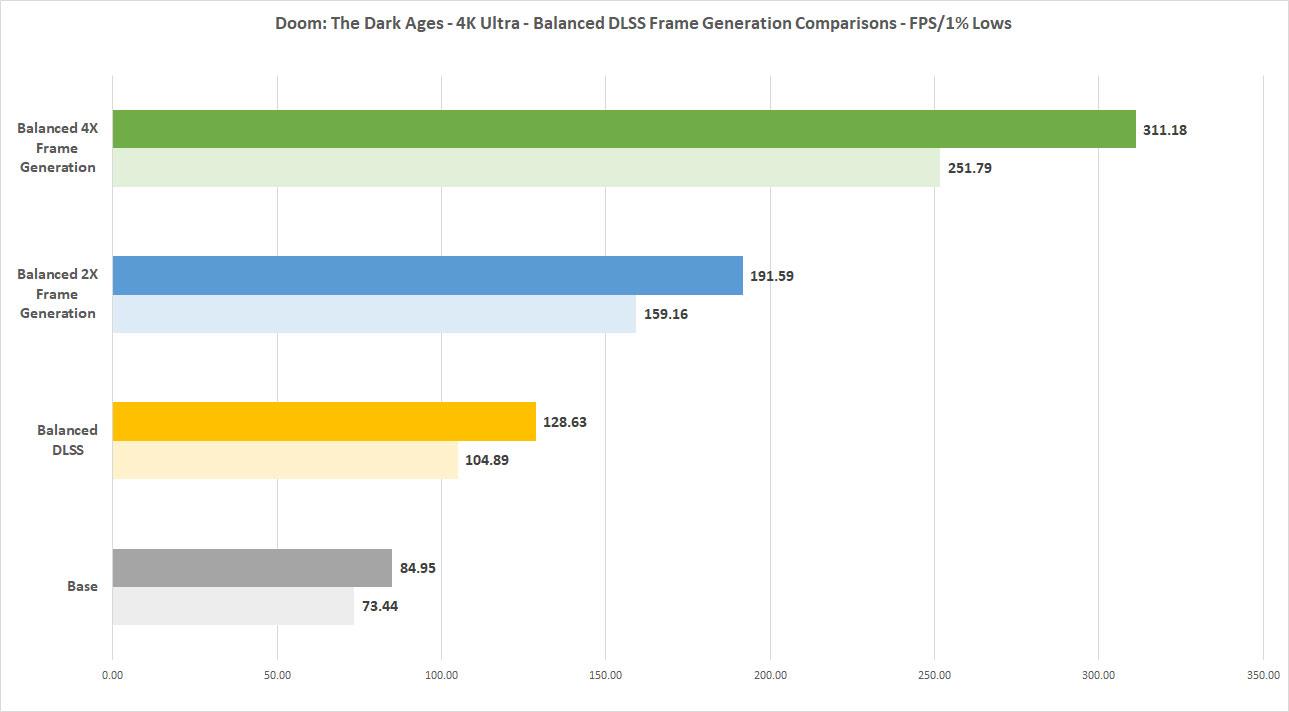The width and height of the screenshot is (1289, 712).
Task: Click the blue Balanced 2X FPS bar
Action: click(x=427, y=275)
